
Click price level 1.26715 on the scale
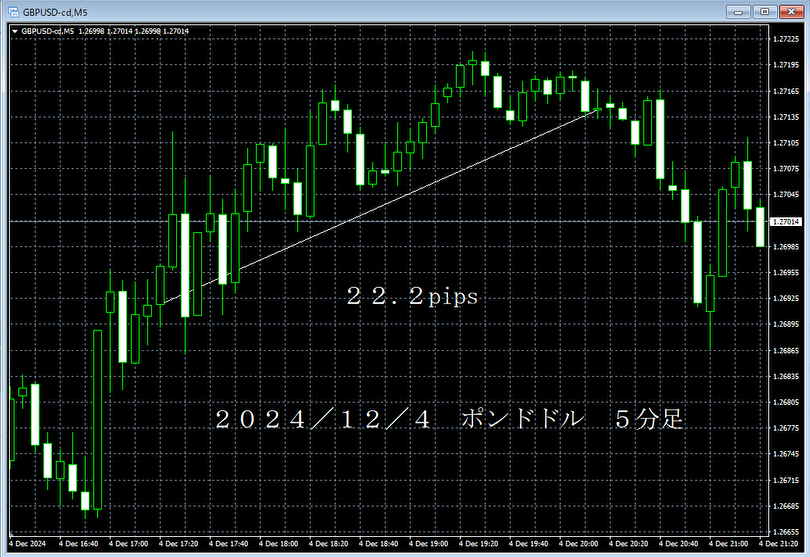pyautogui.click(x=786, y=481)
